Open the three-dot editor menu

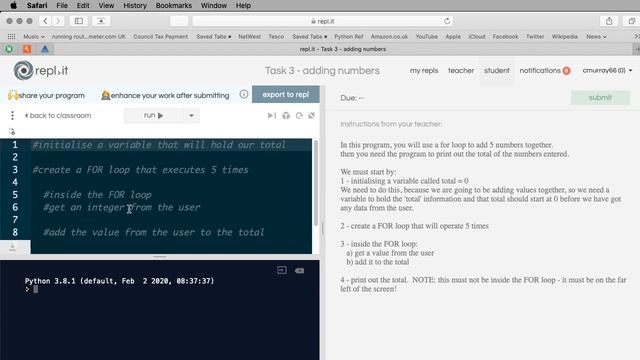tap(13, 116)
